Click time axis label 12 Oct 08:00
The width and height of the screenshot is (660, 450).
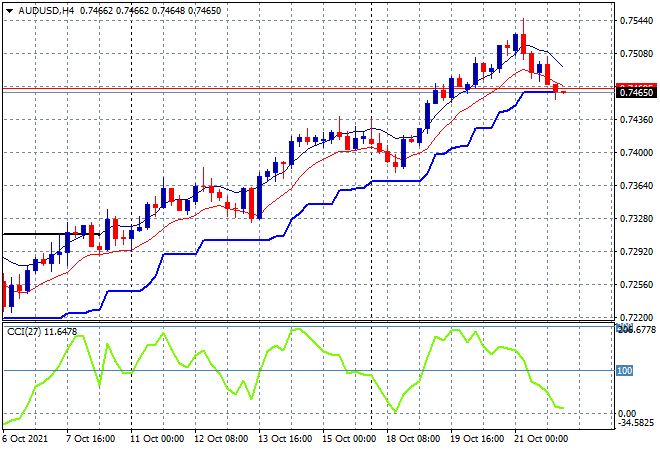(221, 439)
